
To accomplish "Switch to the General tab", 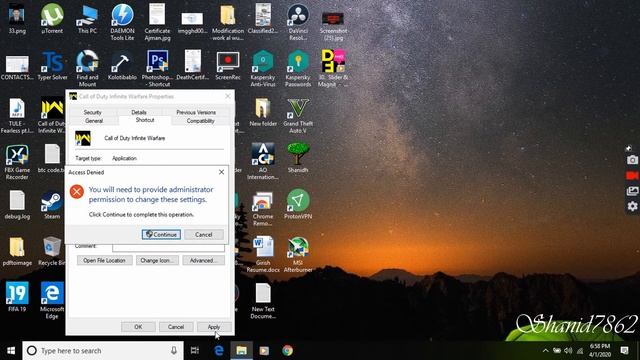I will pos(94,121).
